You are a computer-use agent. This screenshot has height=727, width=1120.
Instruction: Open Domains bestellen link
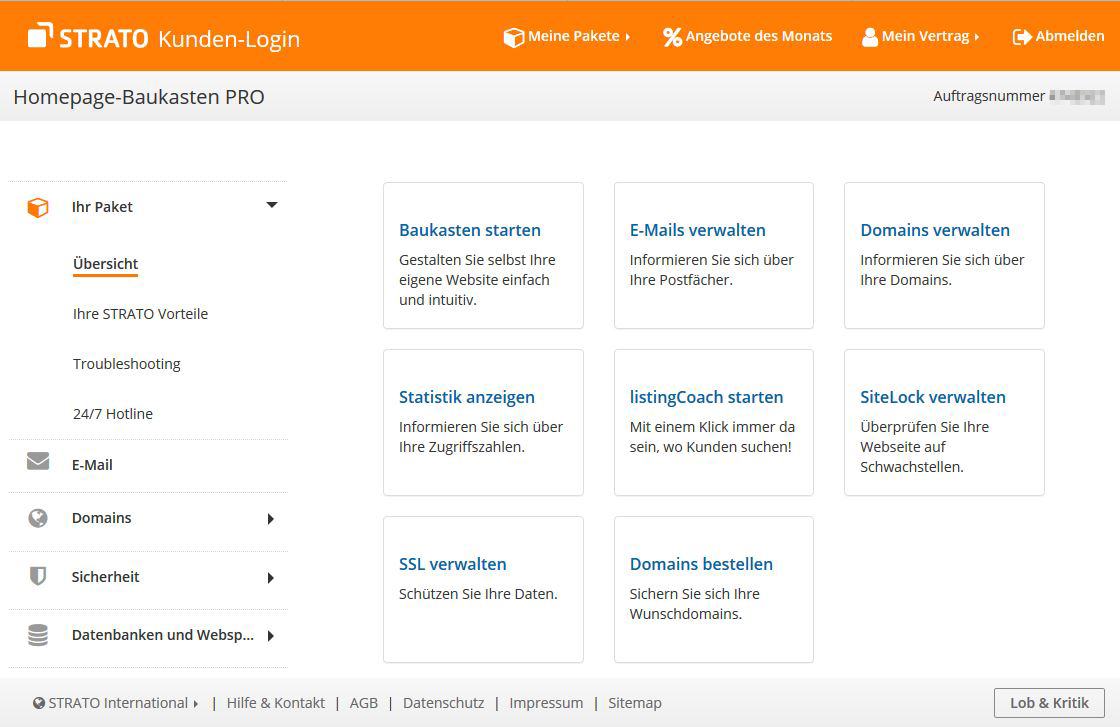click(701, 564)
